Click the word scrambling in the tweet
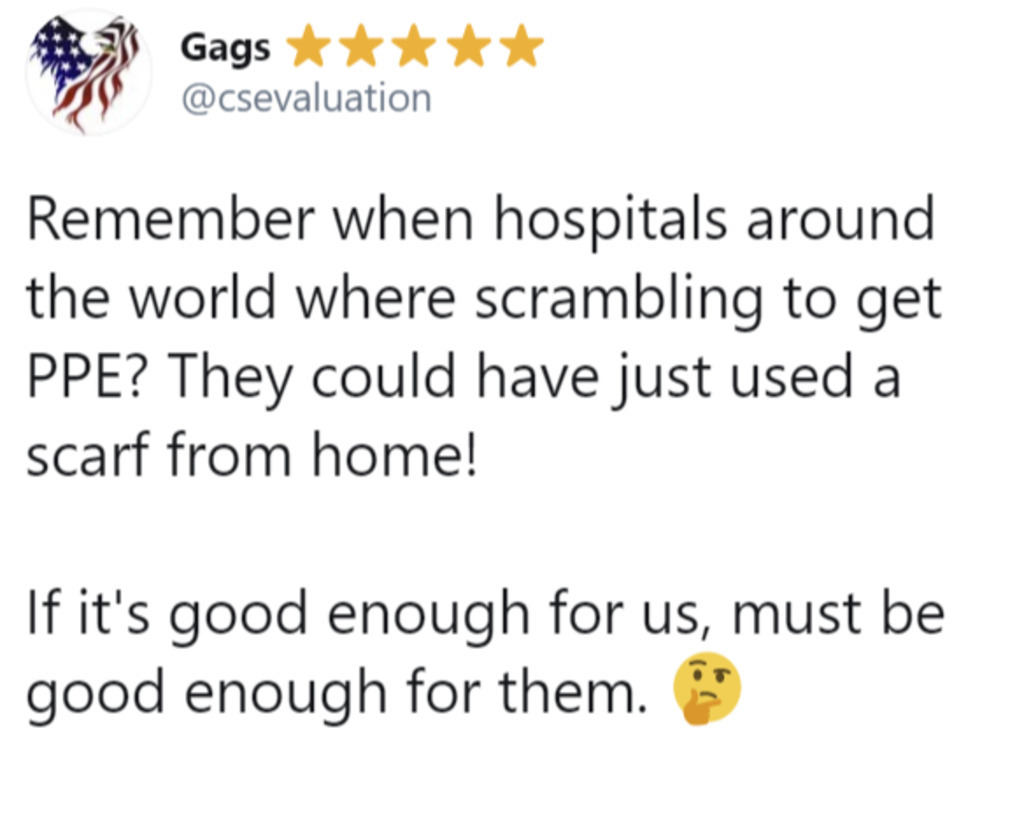This screenshot has height=815, width=1024. (618, 300)
